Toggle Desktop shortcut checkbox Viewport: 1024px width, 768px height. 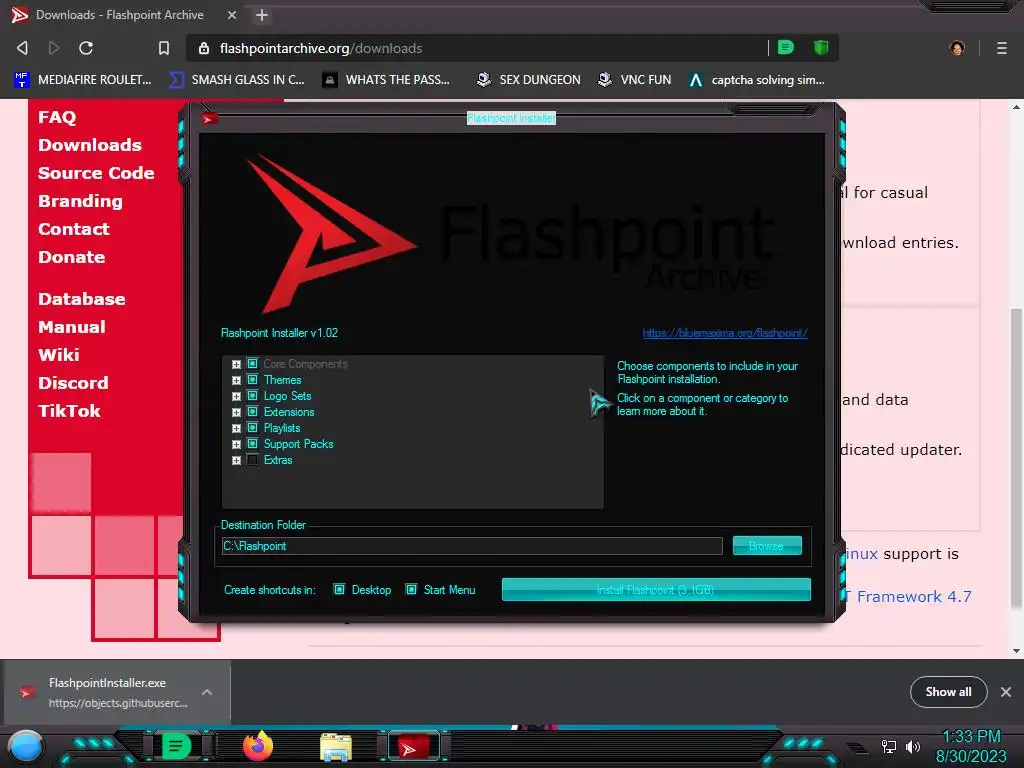click(339, 590)
